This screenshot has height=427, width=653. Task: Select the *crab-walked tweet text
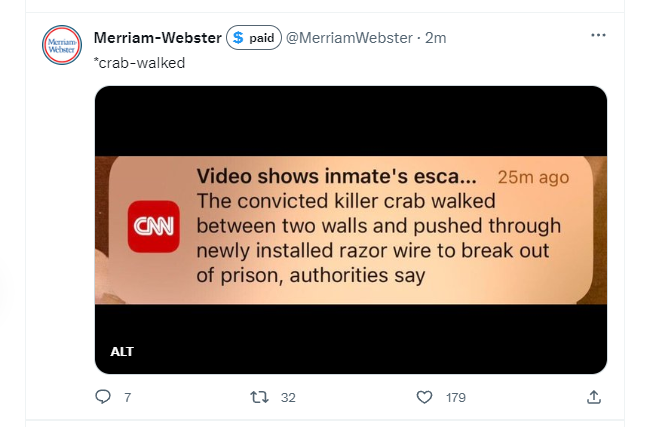click(x=140, y=63)
